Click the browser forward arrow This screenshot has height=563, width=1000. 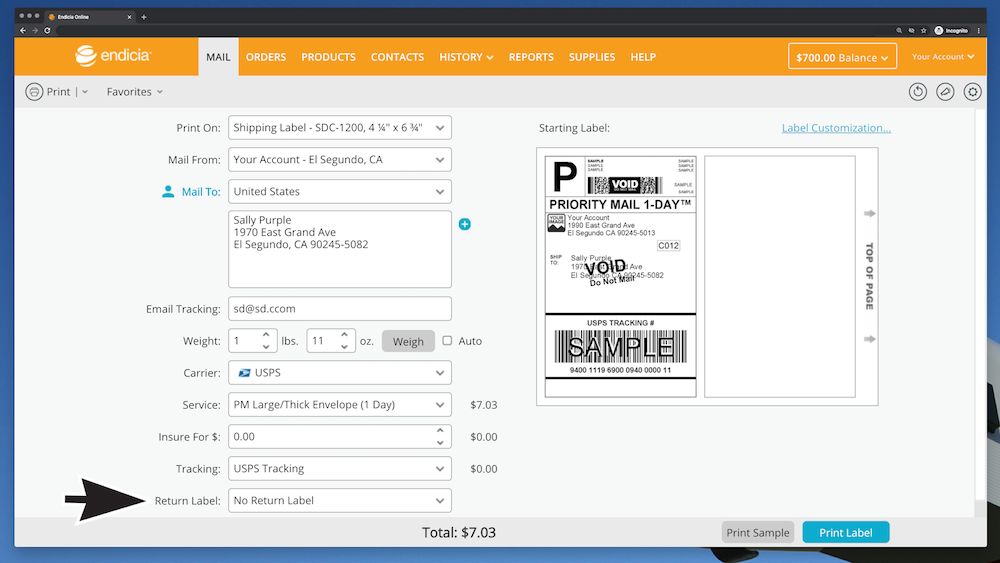[x=35, y=31]
